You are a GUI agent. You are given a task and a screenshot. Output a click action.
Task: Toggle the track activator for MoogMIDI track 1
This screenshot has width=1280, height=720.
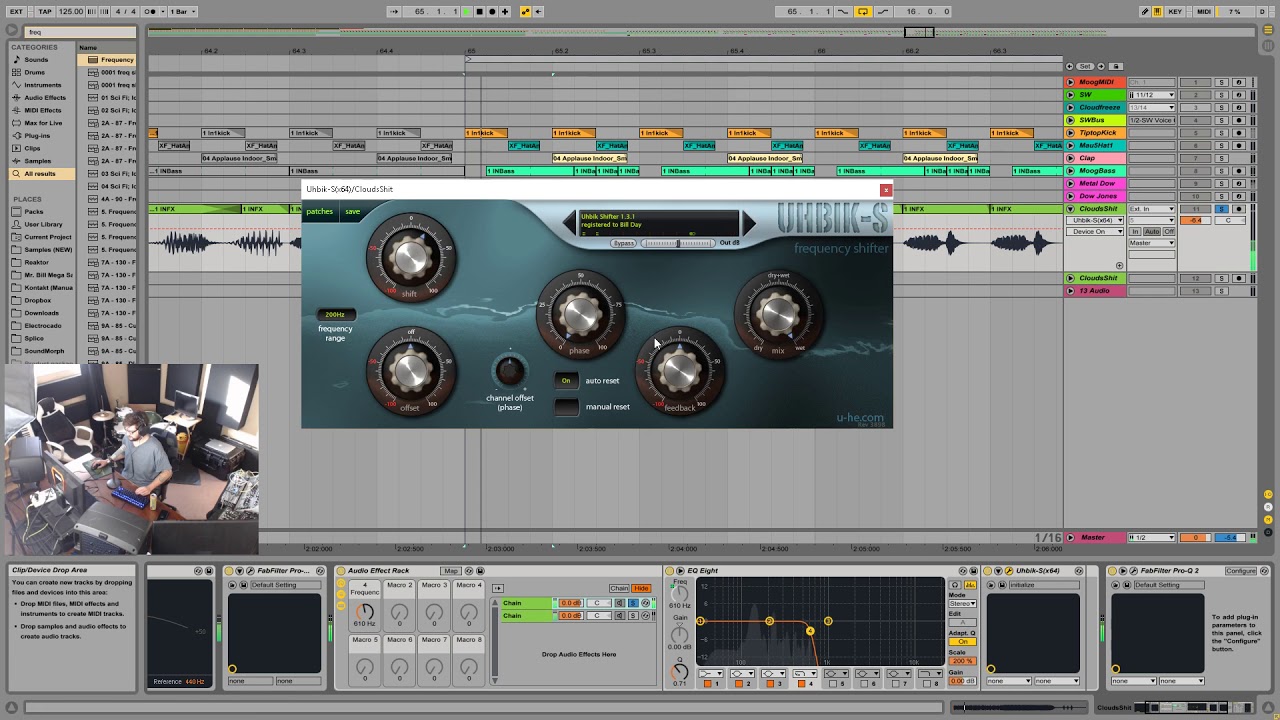(1195, 82)
